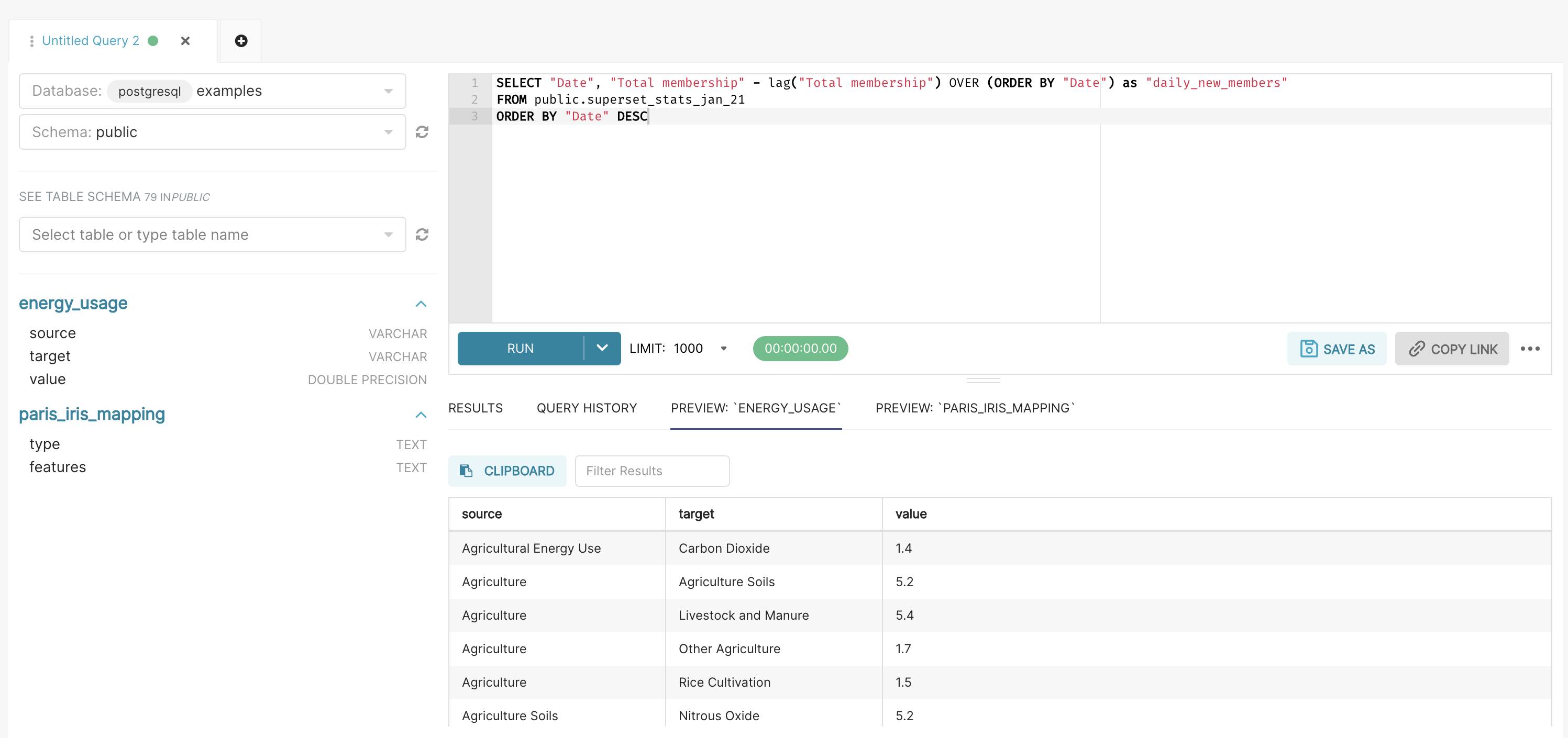Close the Untitled Query 2 tab

point(185,41)
